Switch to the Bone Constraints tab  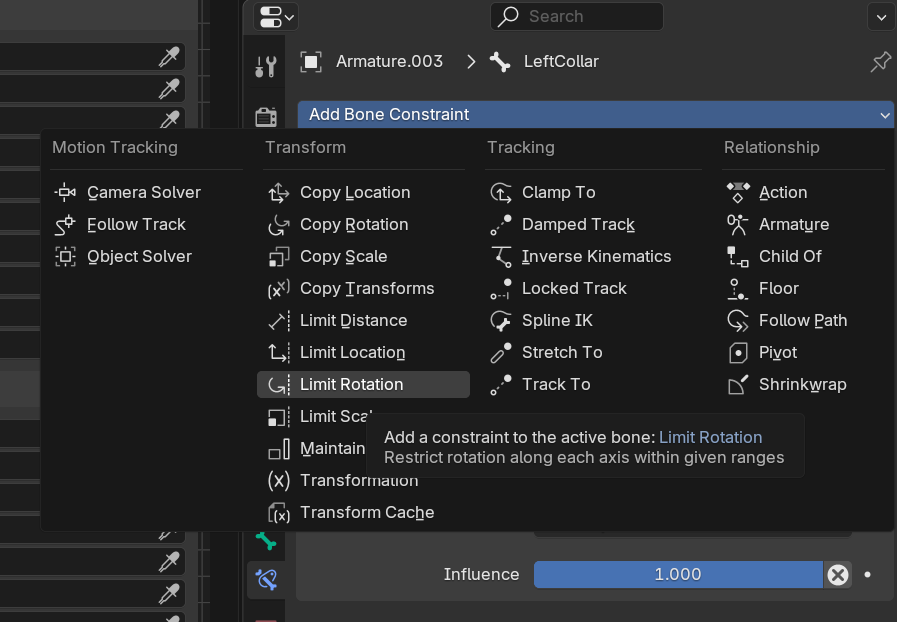click(x=266, y=580)
